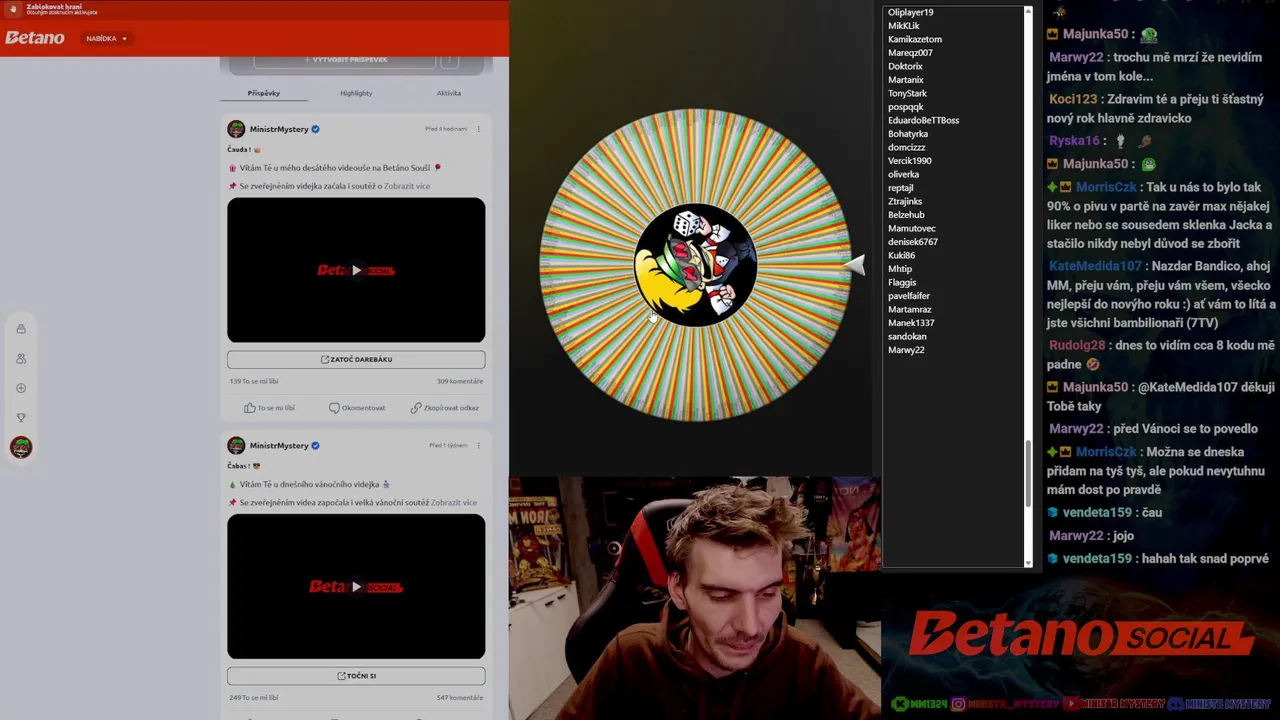Select Kamikazetom in the names list
The height and width of the screenshot is (720, 1280).
pos(915,39)
